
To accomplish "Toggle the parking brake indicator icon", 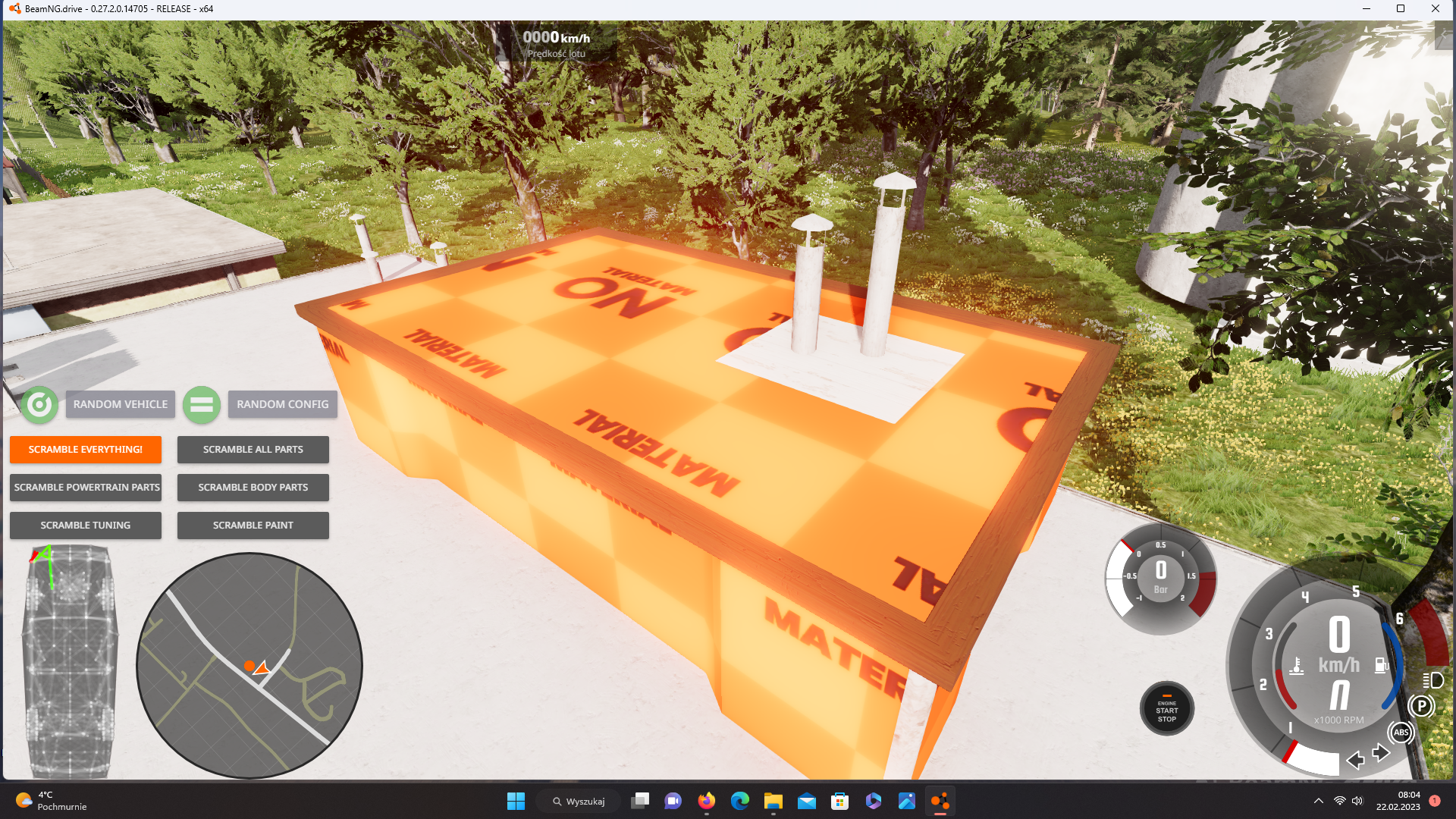I will coord(1421,707).
